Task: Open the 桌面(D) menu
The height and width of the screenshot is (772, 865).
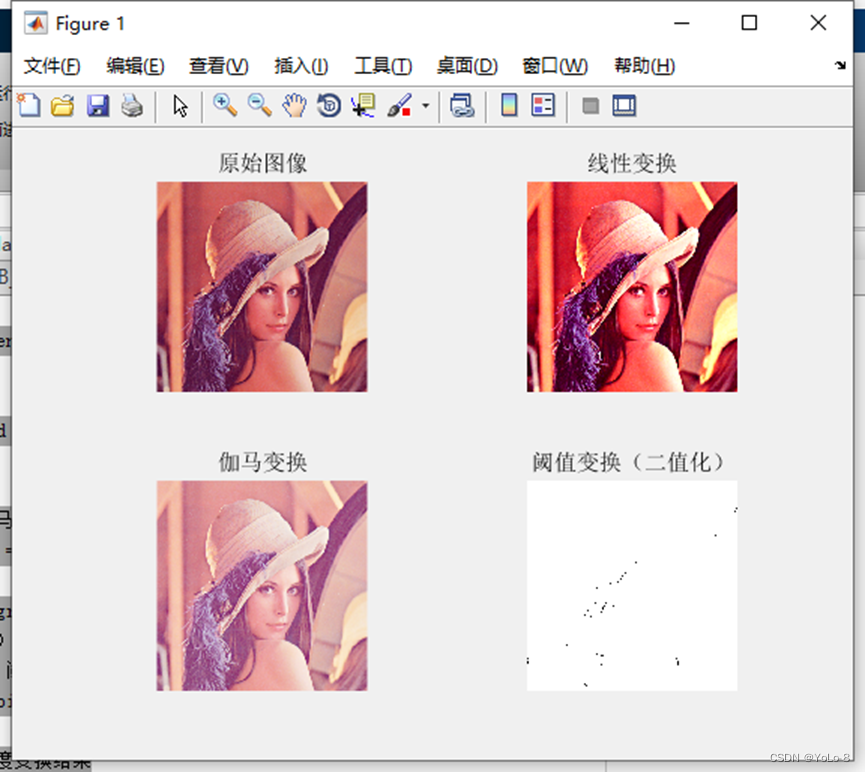Action: tap(467, 66)
